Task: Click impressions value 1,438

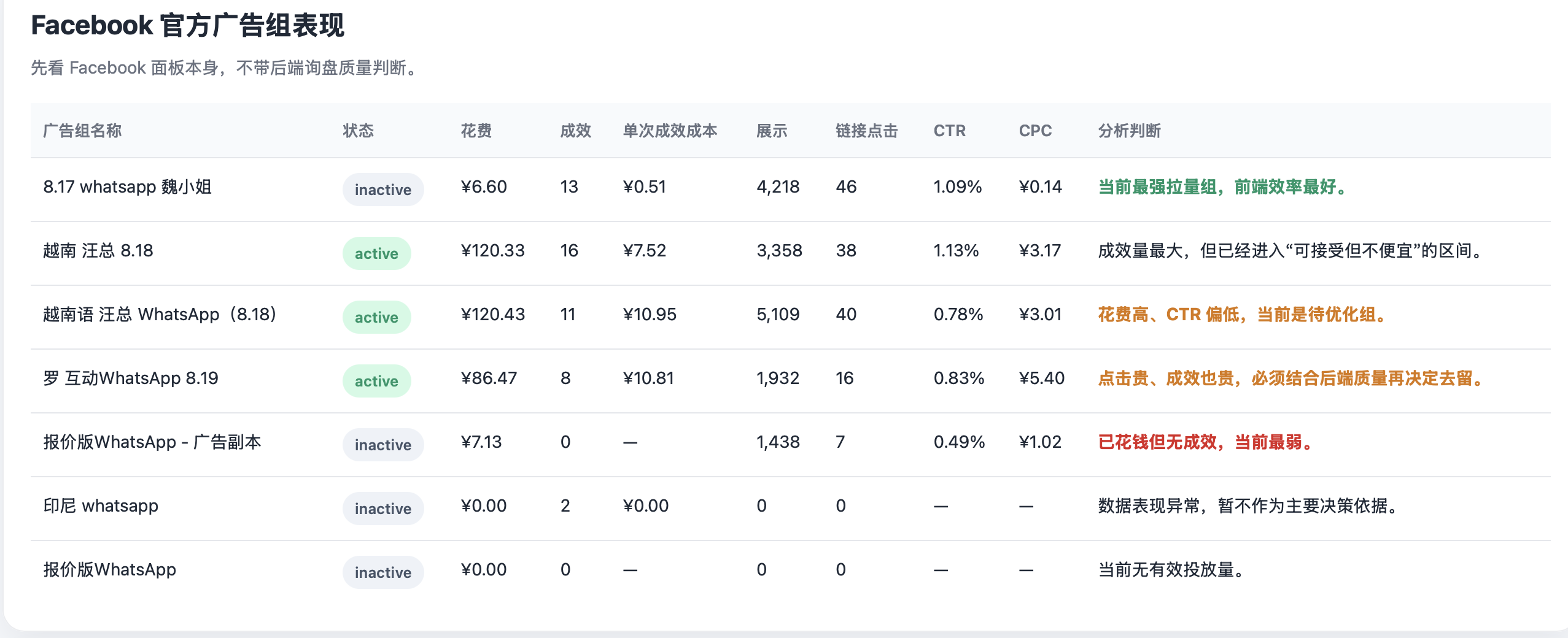Action: coord(778,442)
